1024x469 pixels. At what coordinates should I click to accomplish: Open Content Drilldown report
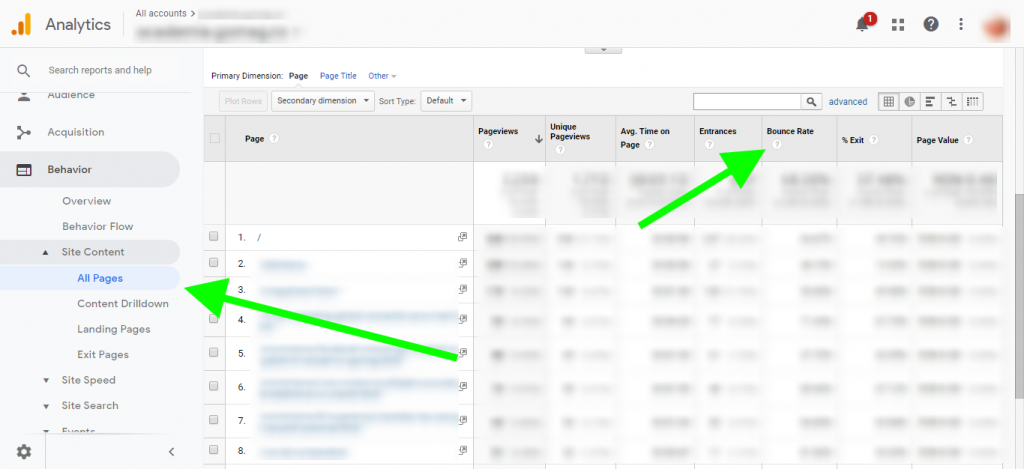tap(123, 304)
